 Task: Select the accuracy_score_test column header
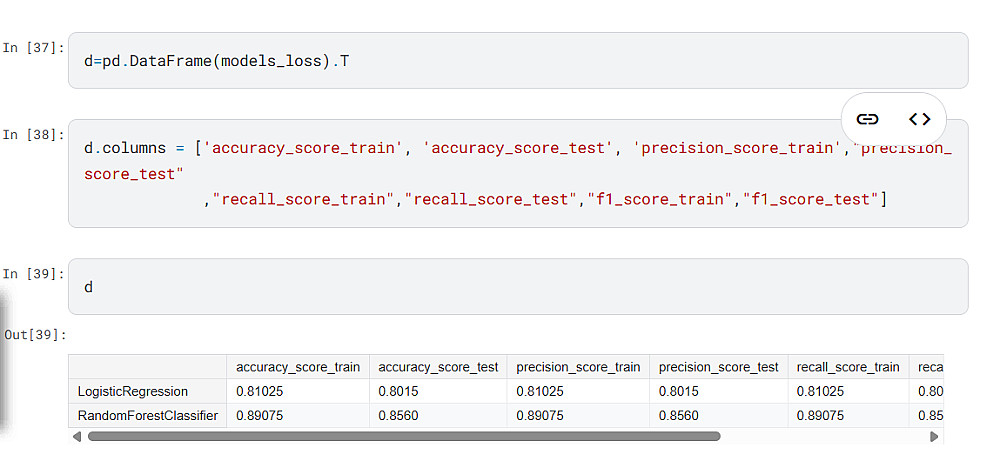tap(438, 367)
